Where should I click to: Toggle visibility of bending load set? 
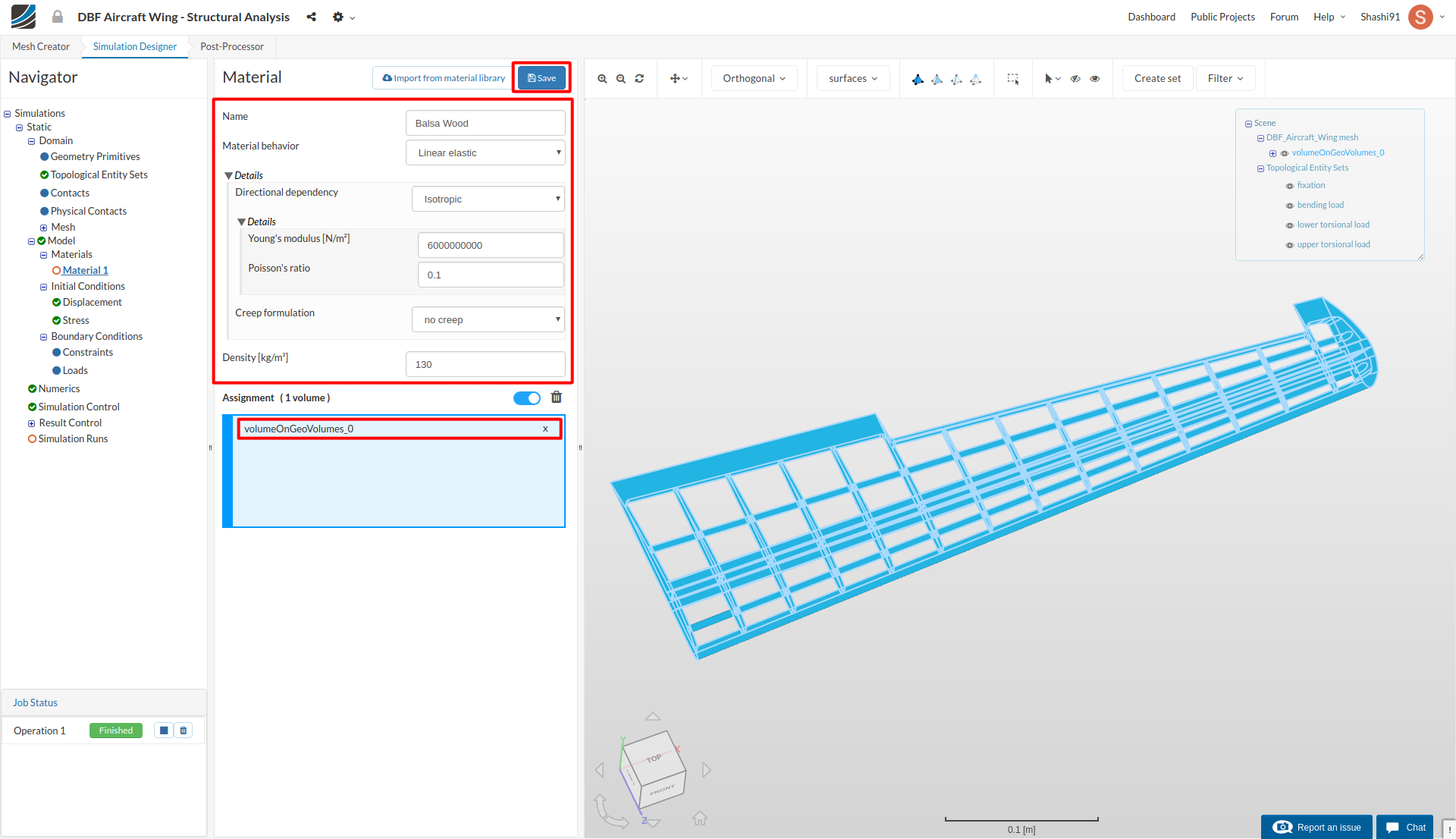point(1289,206)
